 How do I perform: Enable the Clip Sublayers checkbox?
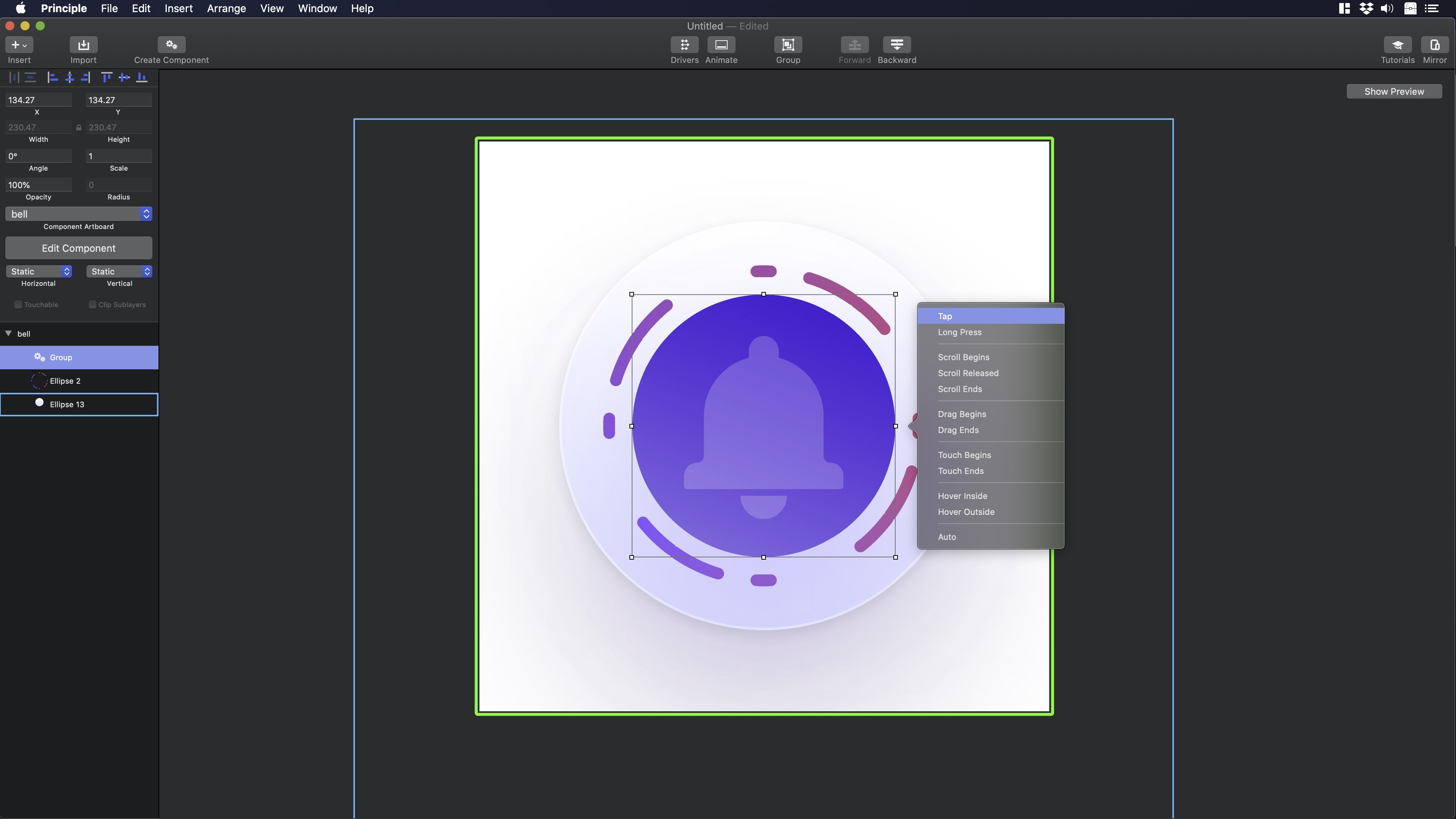pyautogui.click(x=92, y=304)
